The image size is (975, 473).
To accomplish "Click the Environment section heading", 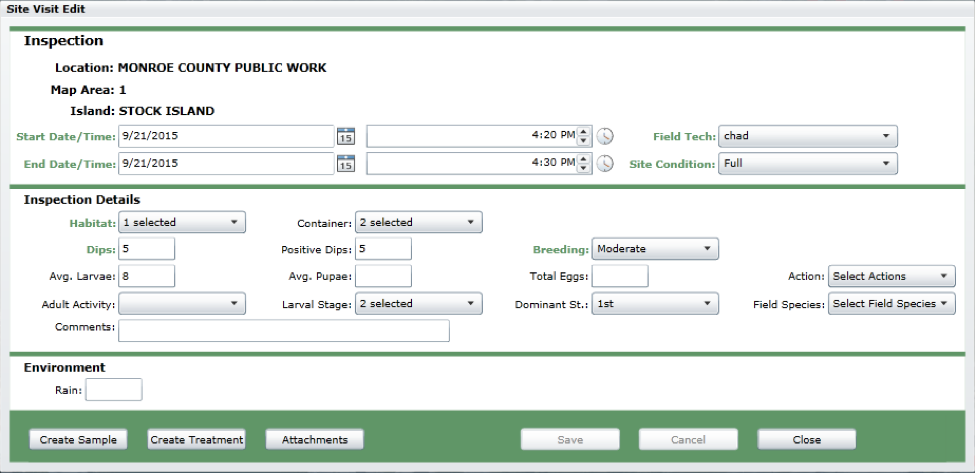I will 65,367.
